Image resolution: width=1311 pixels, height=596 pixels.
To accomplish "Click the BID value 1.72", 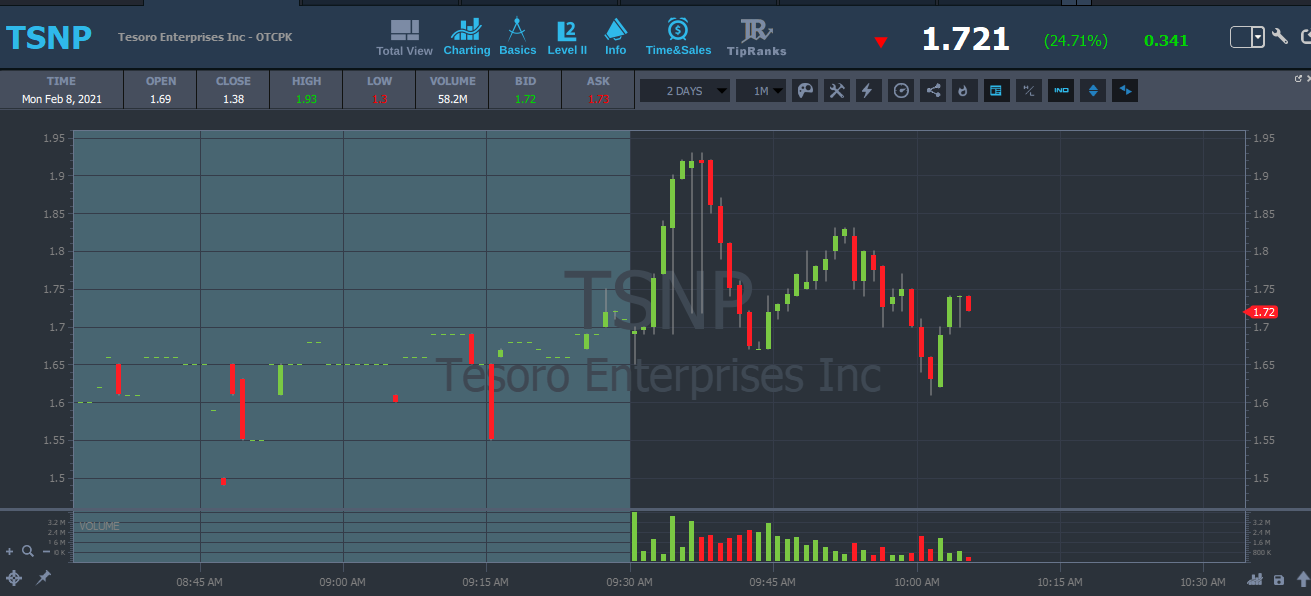I will [526, 99].
